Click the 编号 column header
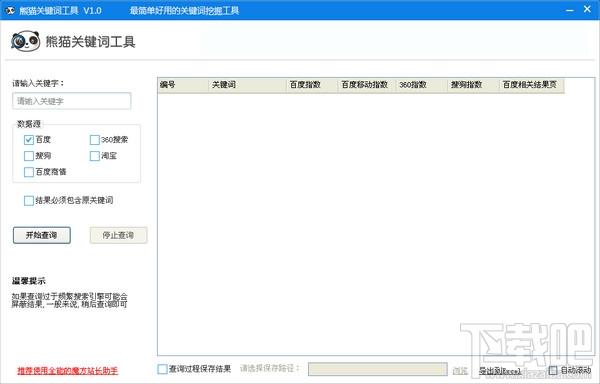This screenshot has height=384, width=600. (183, 85)
